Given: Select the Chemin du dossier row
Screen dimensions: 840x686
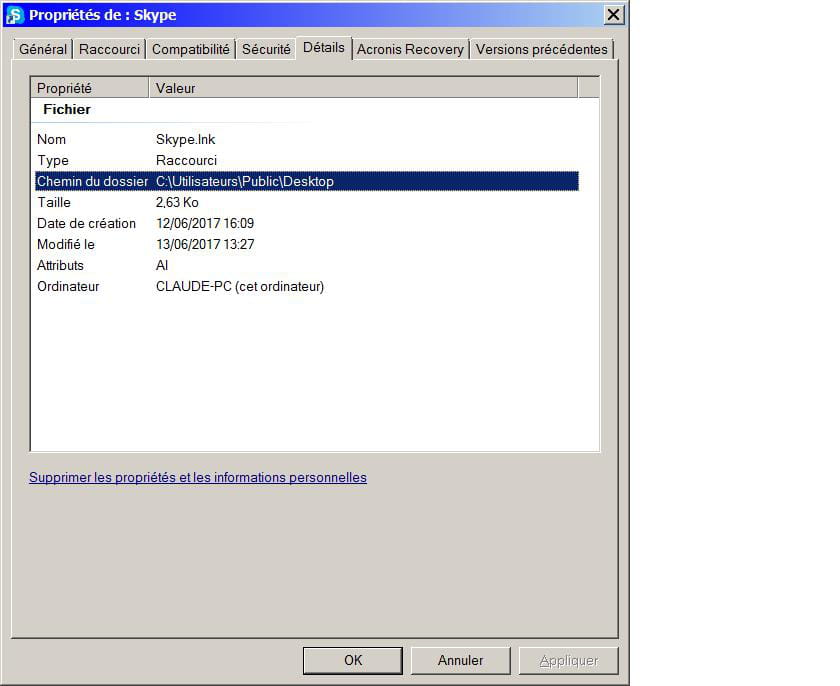Looking at the screenshot, I should tap(307, 181).
